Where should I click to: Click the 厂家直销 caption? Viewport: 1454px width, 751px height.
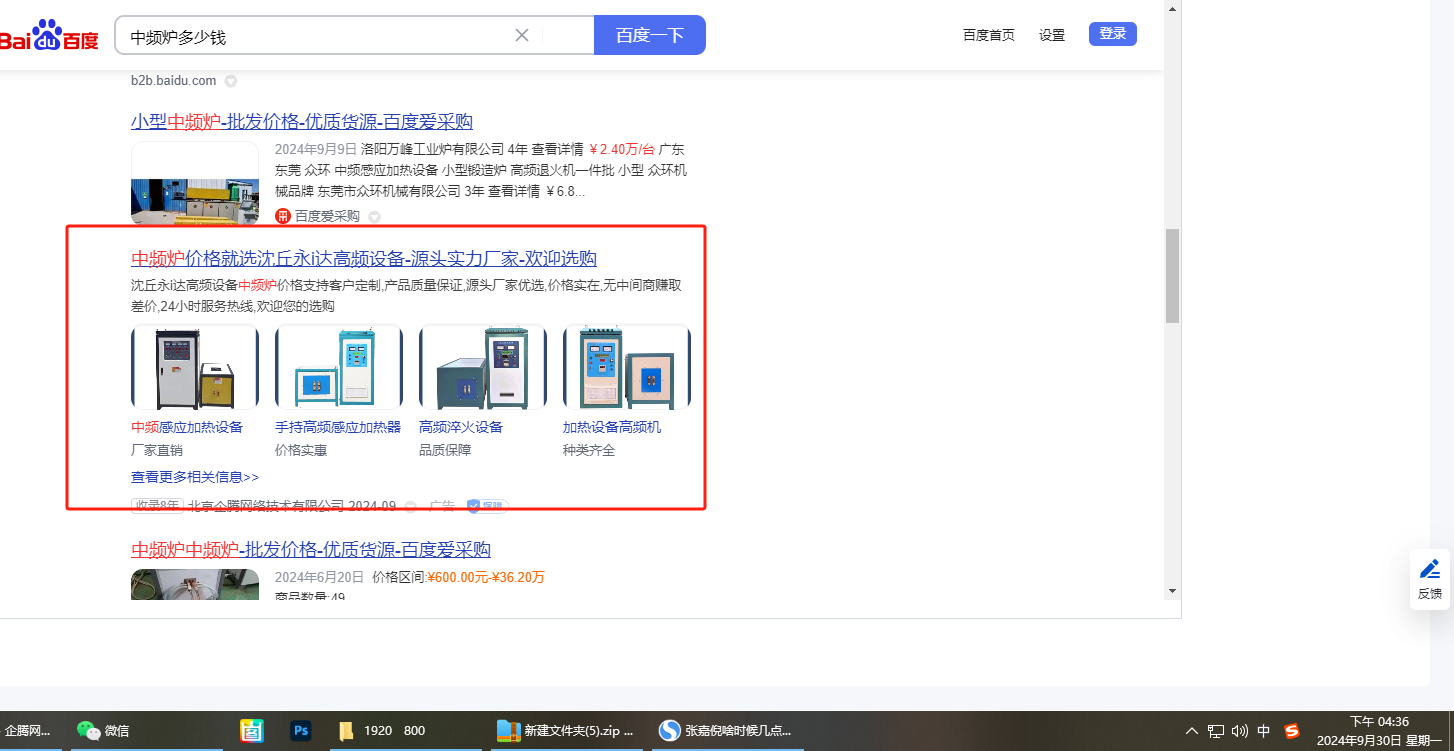click(157, 450)
